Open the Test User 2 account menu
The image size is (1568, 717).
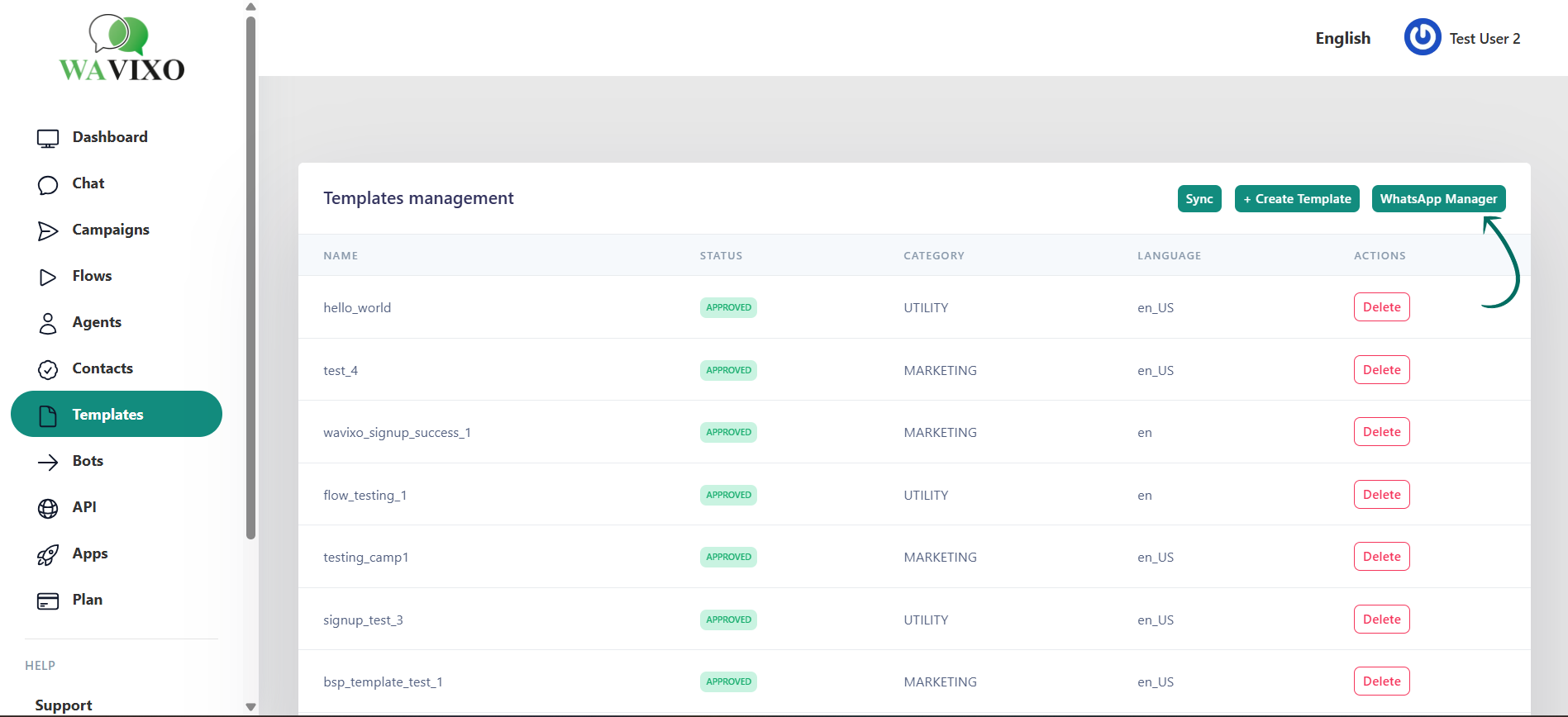coord(1485,39)
